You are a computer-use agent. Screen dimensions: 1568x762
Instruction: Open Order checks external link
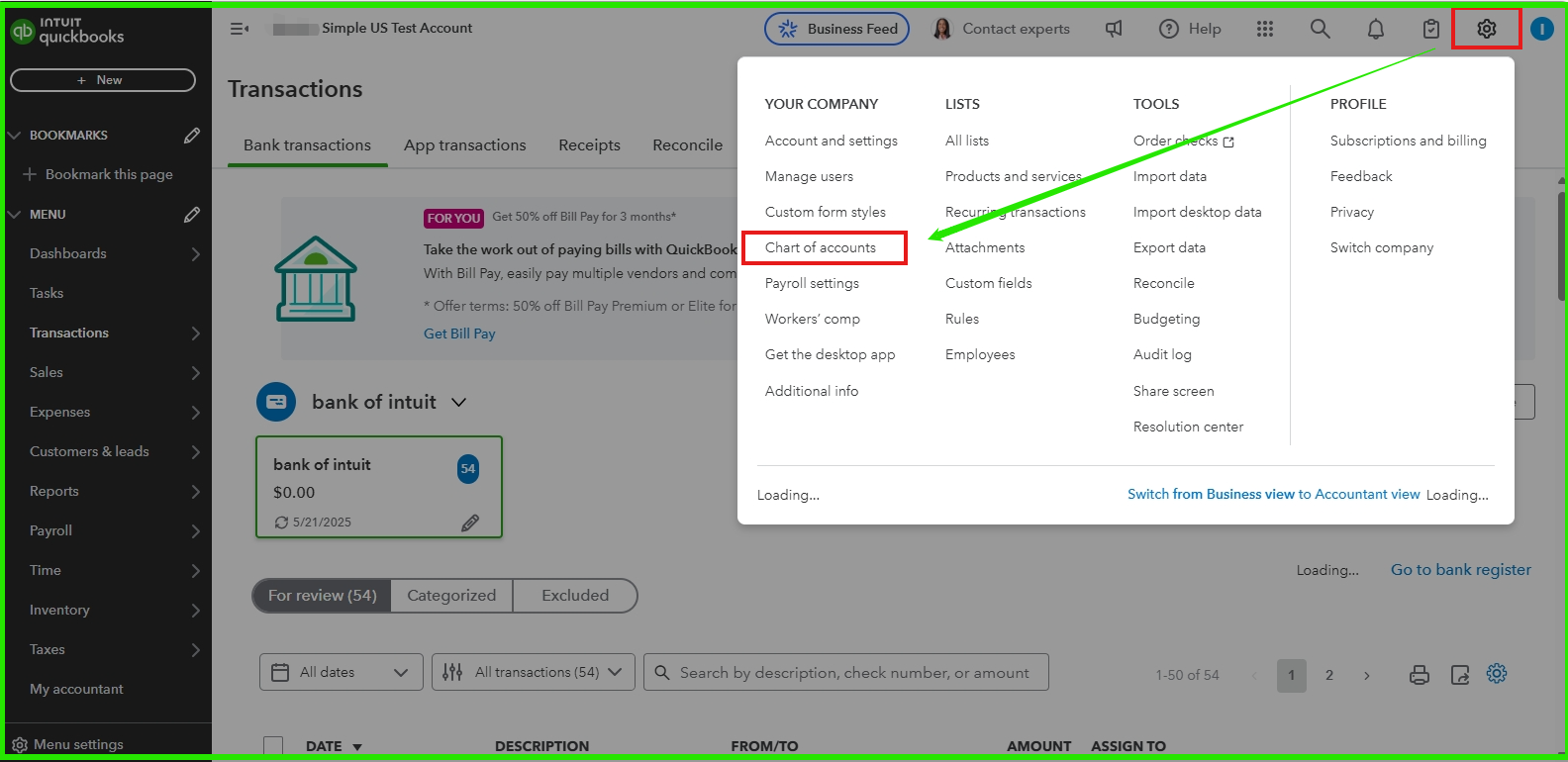click(x=1184, y=141)
